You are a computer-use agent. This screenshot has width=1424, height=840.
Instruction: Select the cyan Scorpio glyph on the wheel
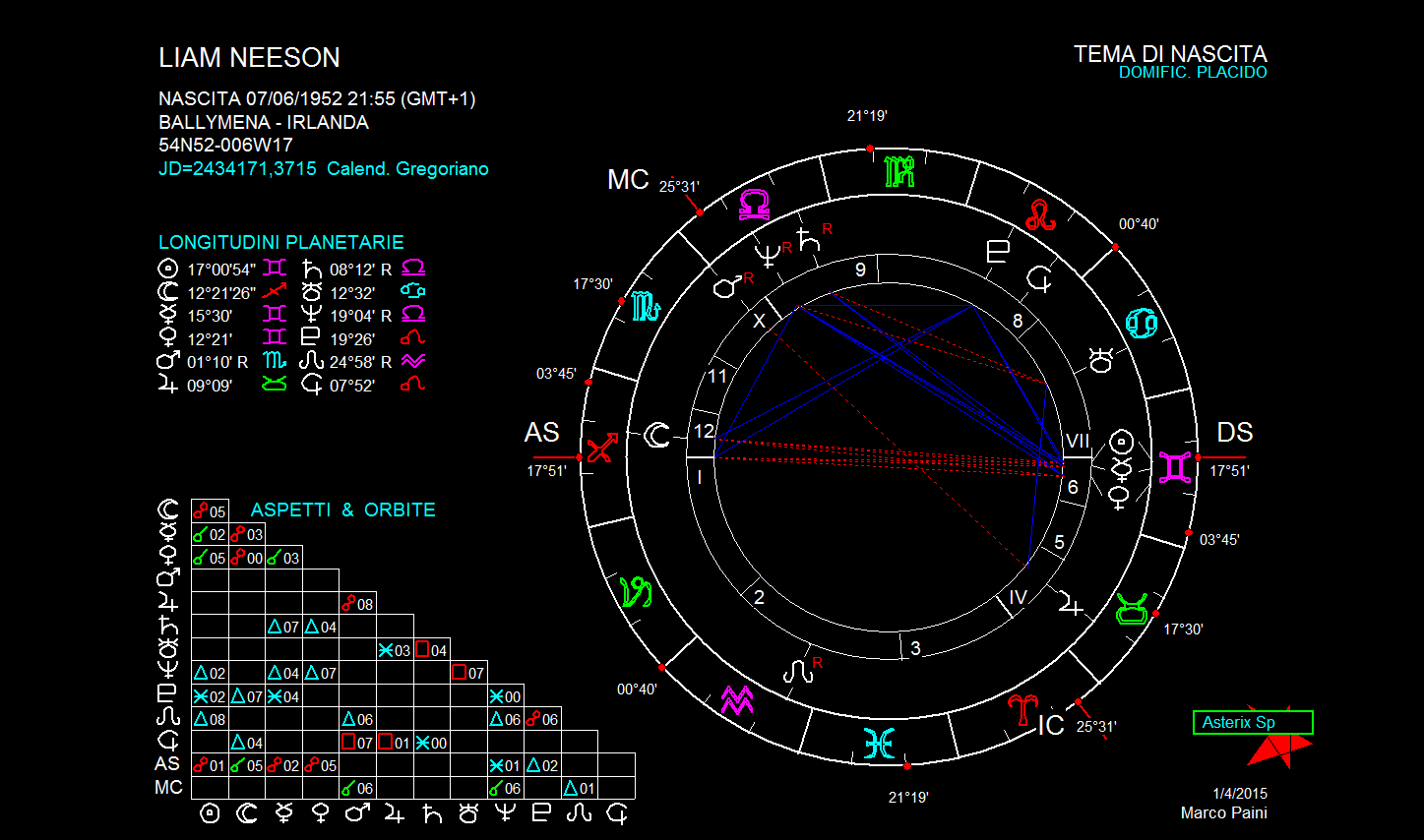click(x=645, y=306)
